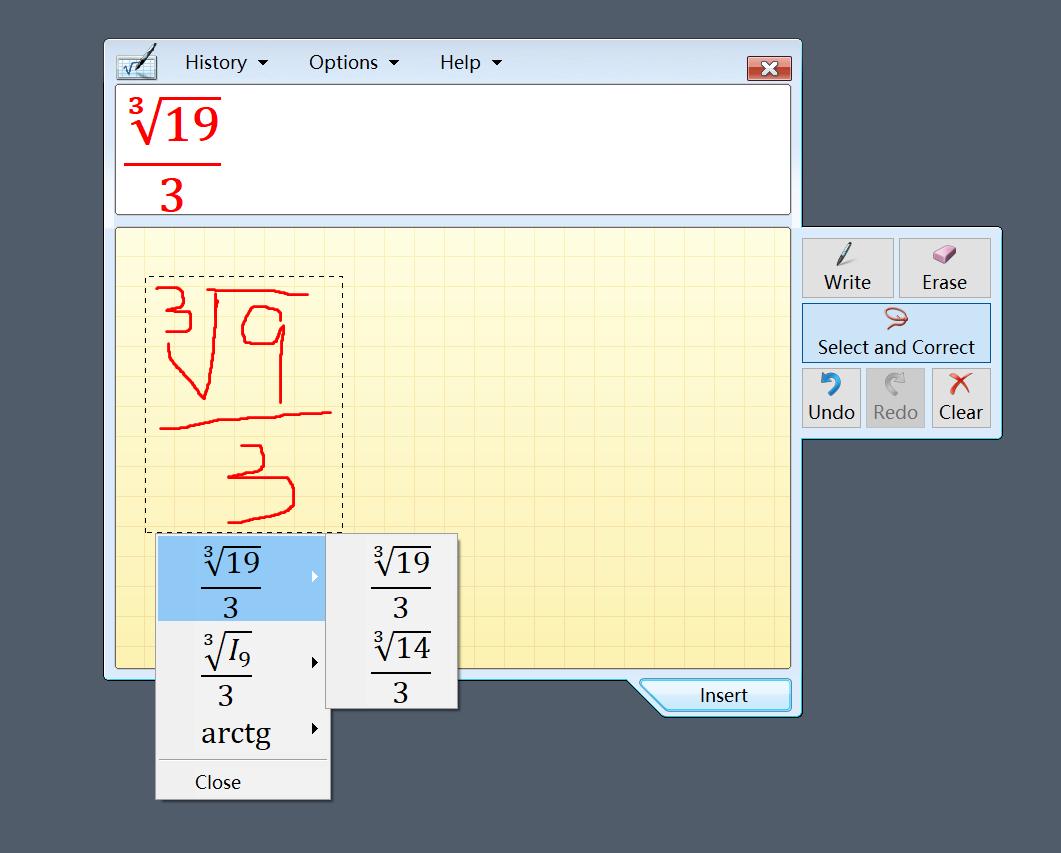
Task: Select the Erase tool
Action: point(944,268)
